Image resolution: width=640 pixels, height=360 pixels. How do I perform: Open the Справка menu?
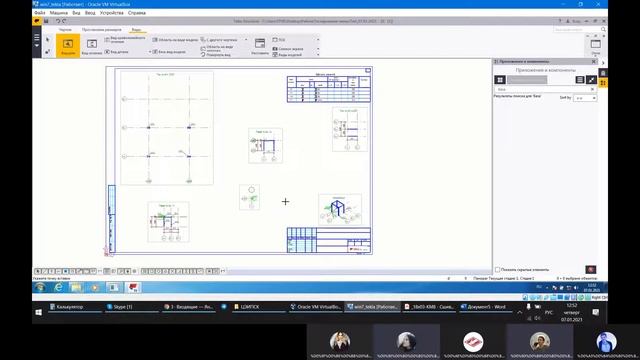(137, 13)
